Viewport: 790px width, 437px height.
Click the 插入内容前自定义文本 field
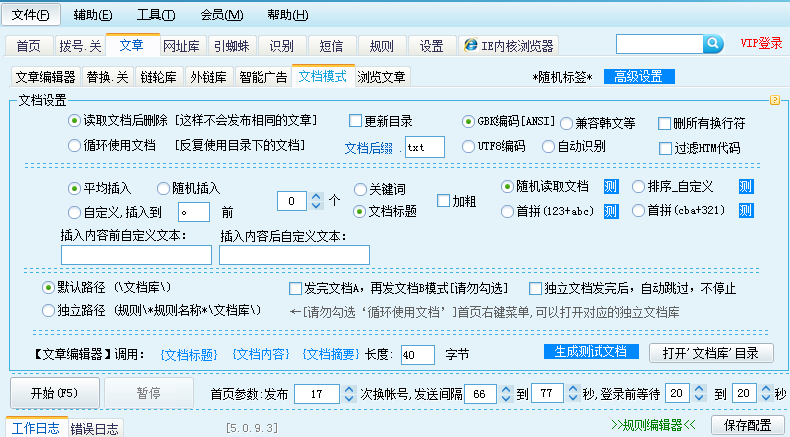[x=136, y=255]
